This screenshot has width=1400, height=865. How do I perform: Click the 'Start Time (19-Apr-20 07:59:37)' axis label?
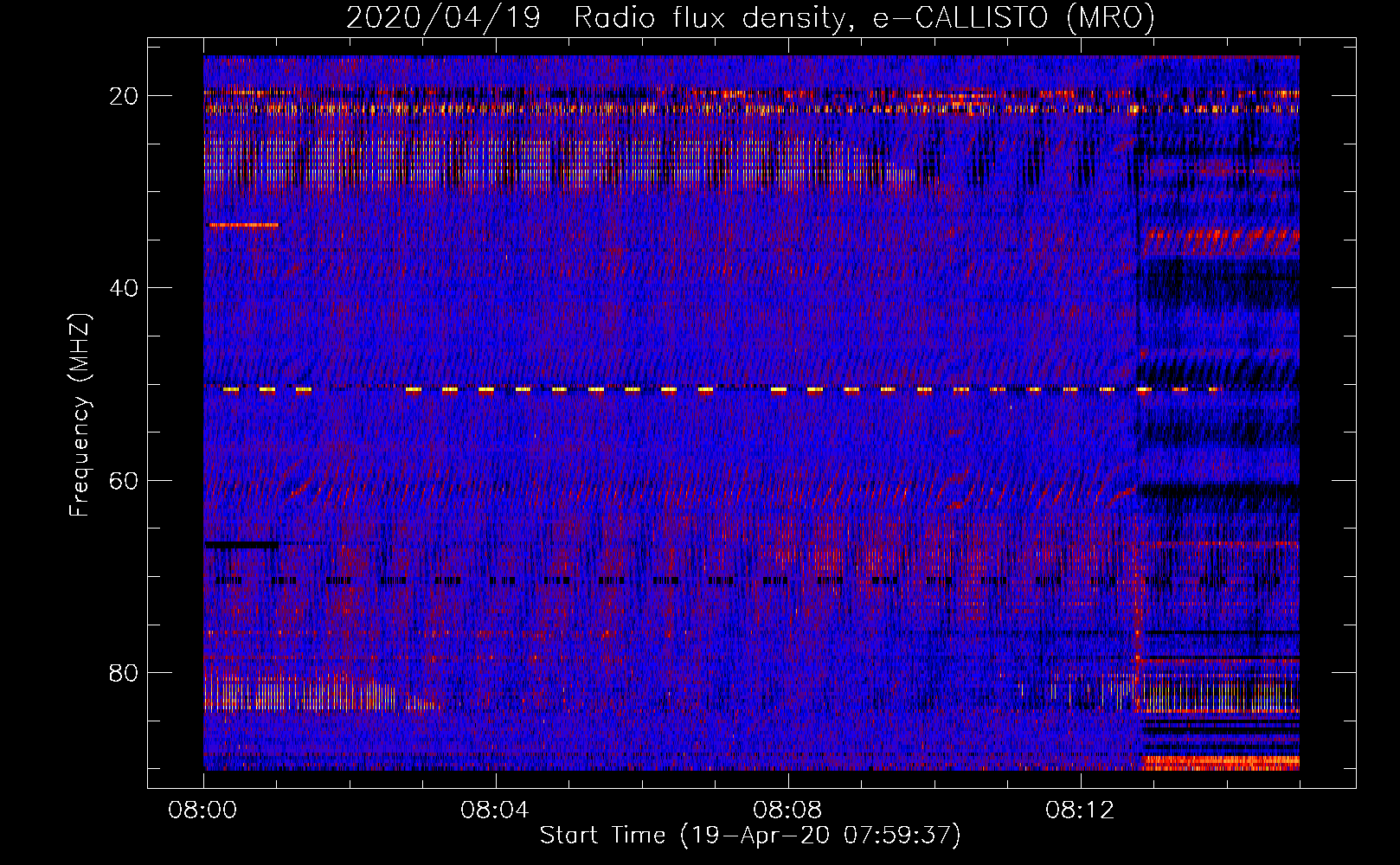pos(750,836)
